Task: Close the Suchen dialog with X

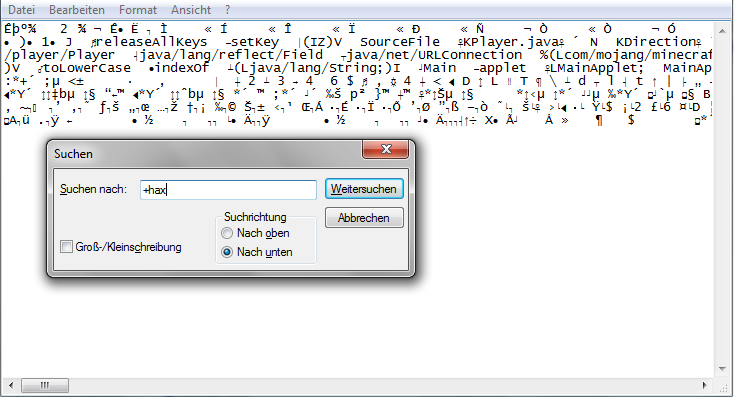Action: [x=386, y=149]
